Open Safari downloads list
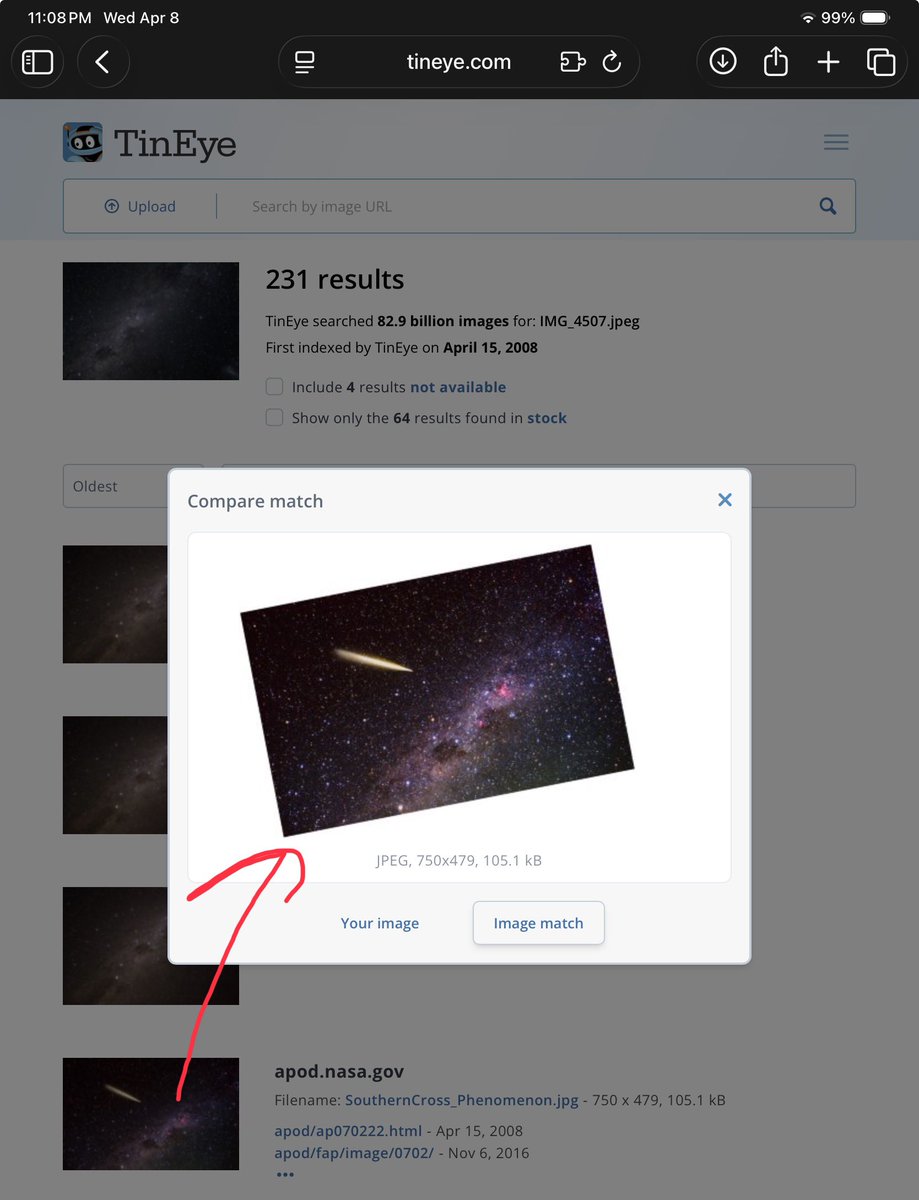The width and height of the screenshot is (919, 1200). point(723,62)
